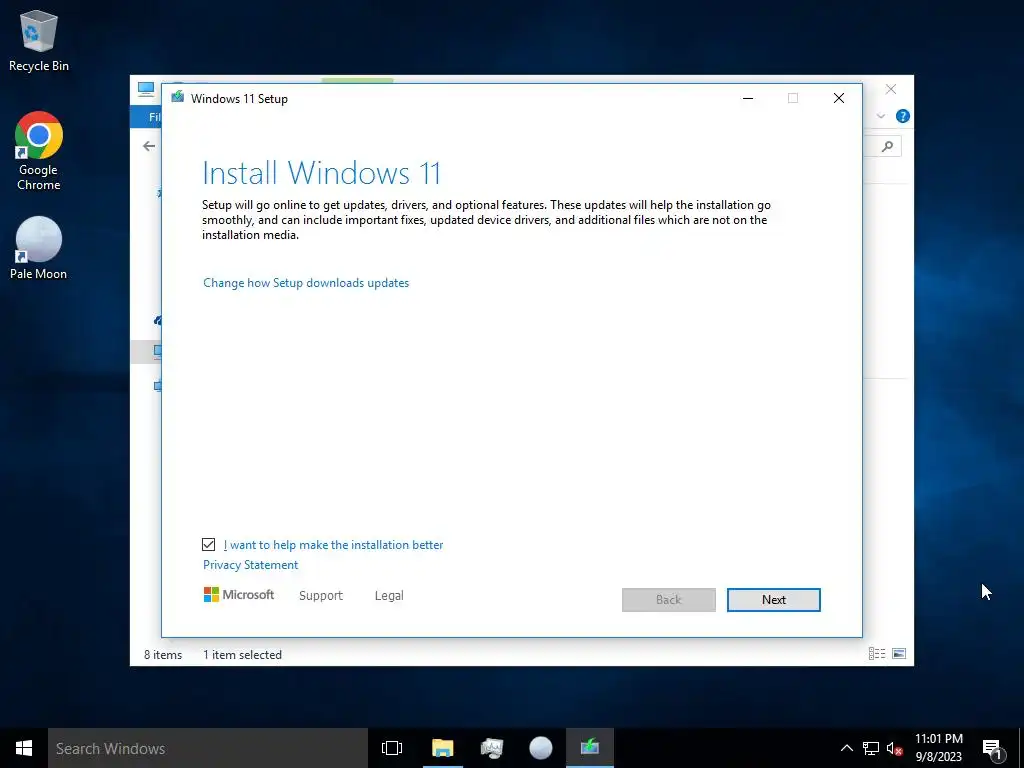Click the back arrow in File Explorer
The width and height of the screenshot is (1024, 768).
coord(149,146)
